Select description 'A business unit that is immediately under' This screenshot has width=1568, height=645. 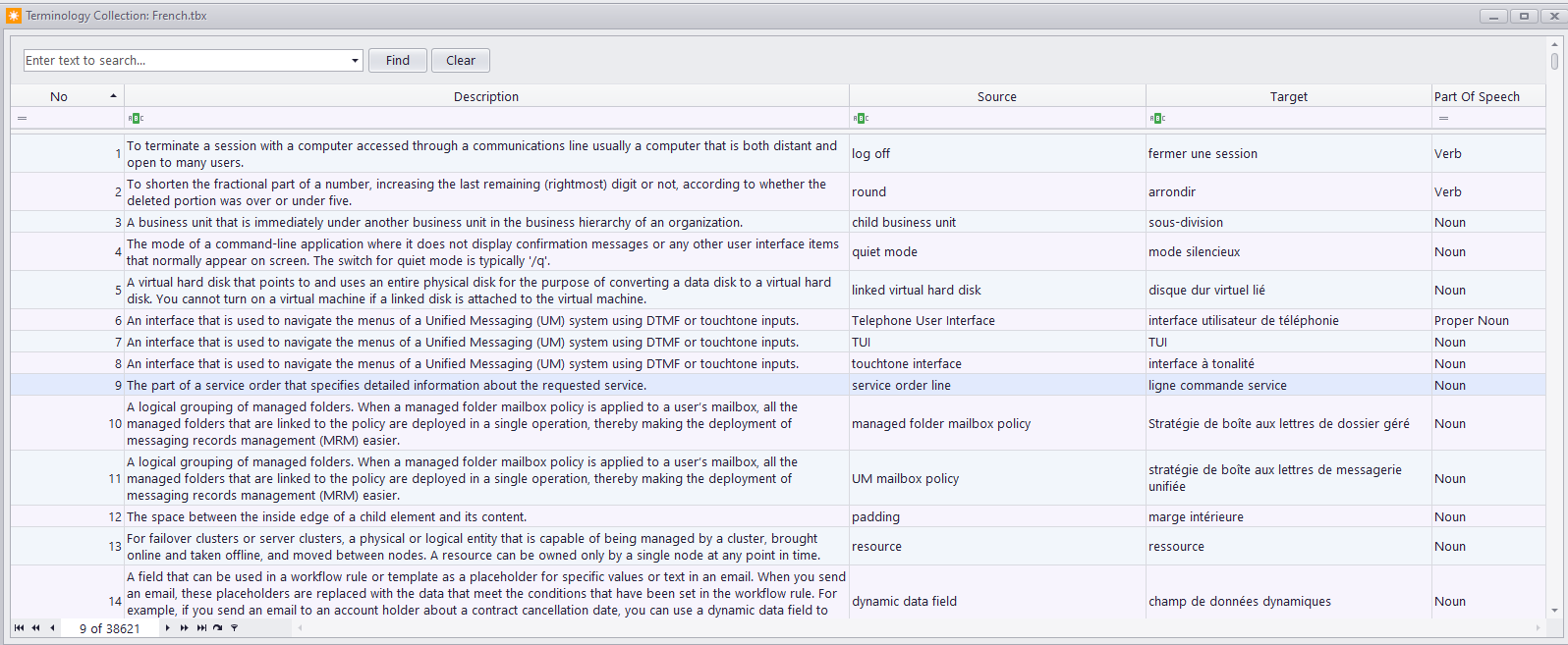tap(486, 223)
